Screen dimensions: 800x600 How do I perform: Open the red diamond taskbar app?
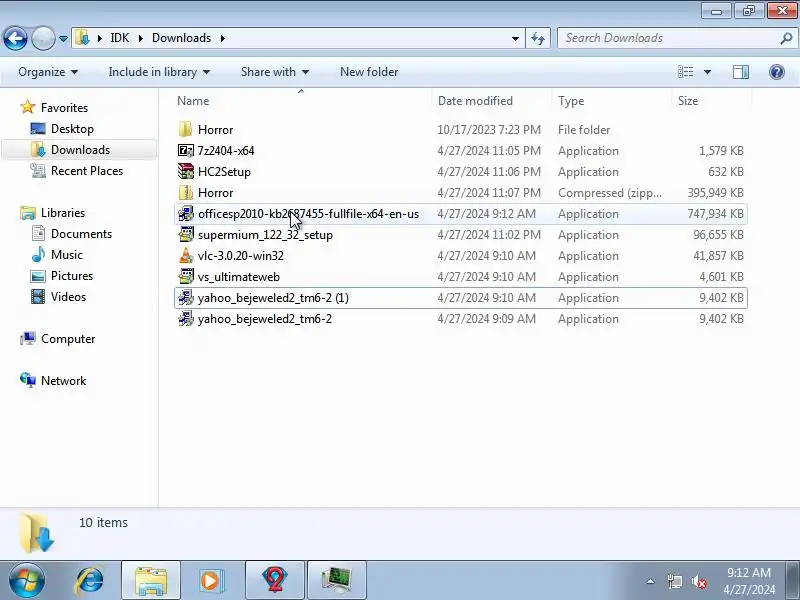pyautogui.click(x=274, y=581)
